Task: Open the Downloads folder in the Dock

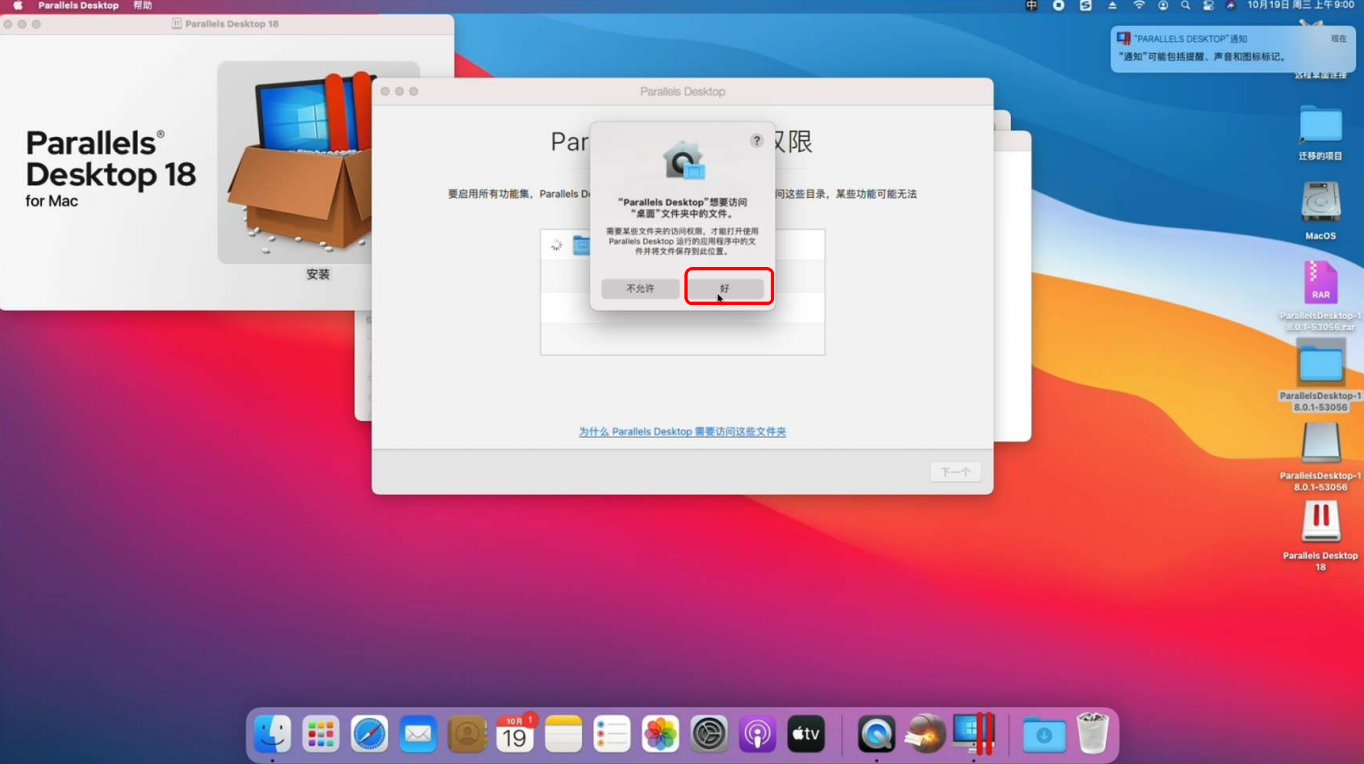Action: click(1044, 735)
